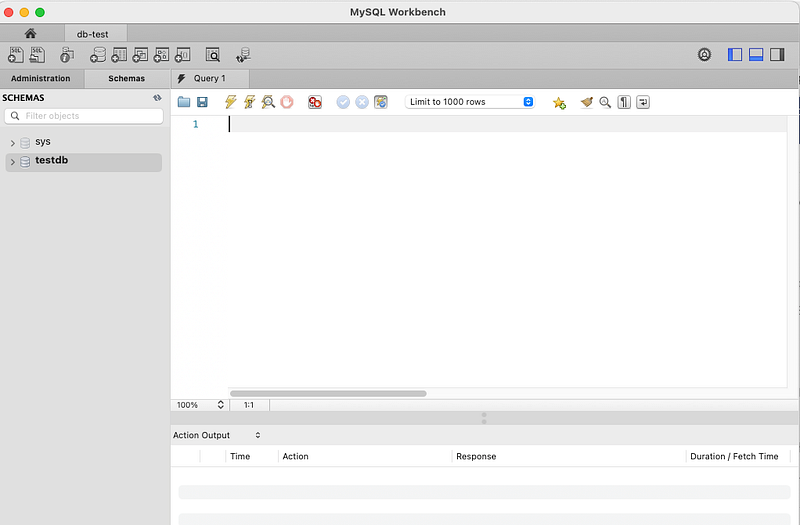Create a new stored procedure icon
Screen dimensions: 800x525
(x=161, y=55)
